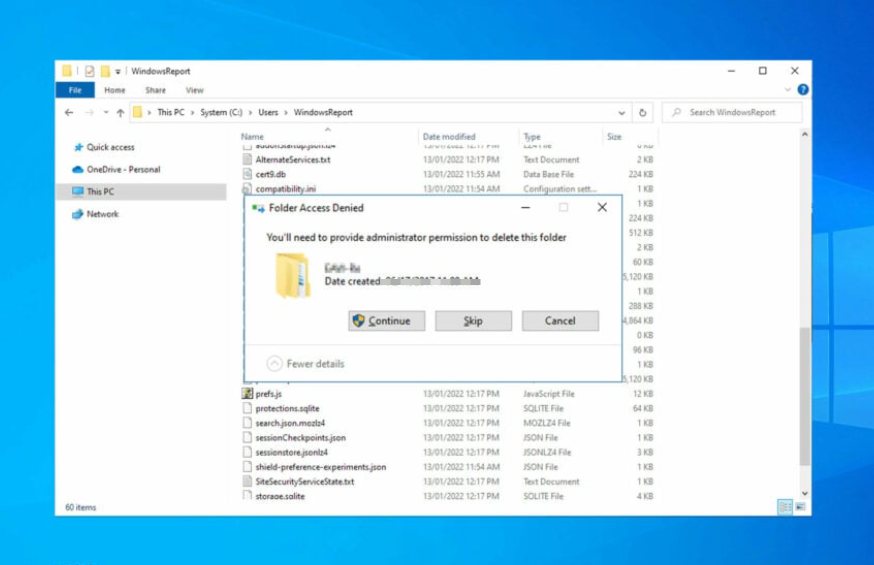Screen dimensions: 874x565
Task: Click the title bar folder icon
Action: (x=67, y=71)
